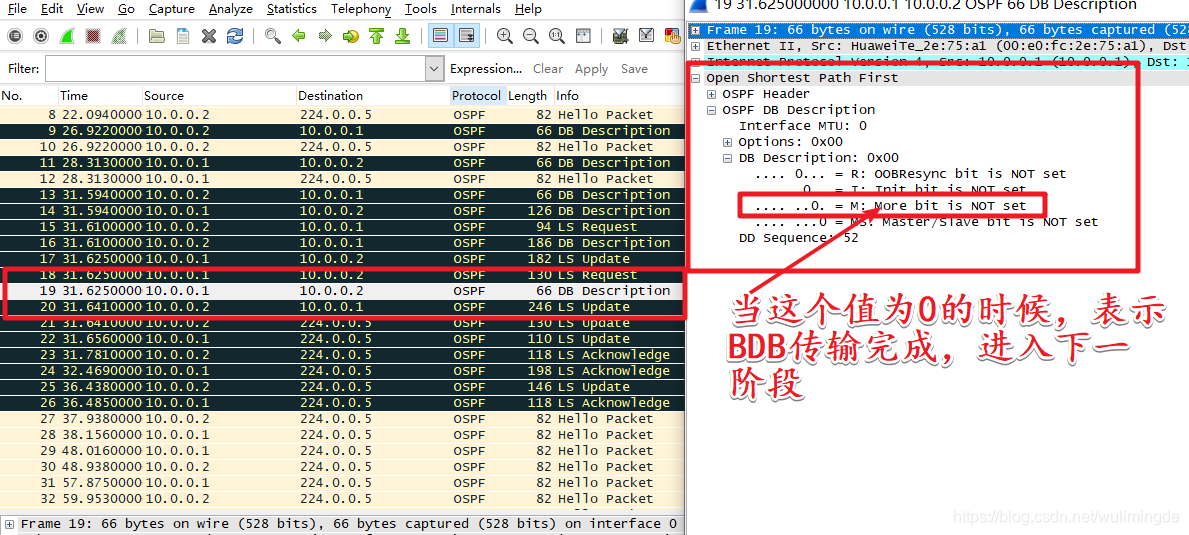Sort by the Time column header

tap(101, 95)
